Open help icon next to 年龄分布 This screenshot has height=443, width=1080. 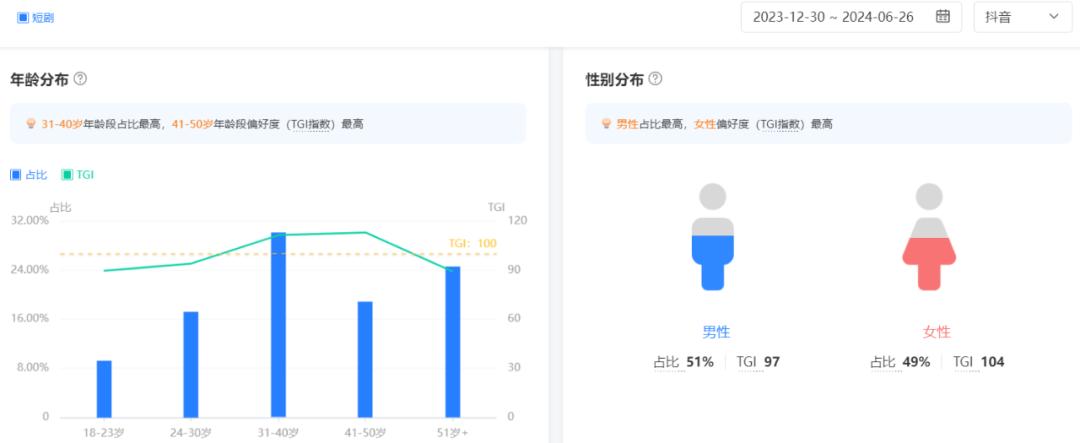point(80,79)
